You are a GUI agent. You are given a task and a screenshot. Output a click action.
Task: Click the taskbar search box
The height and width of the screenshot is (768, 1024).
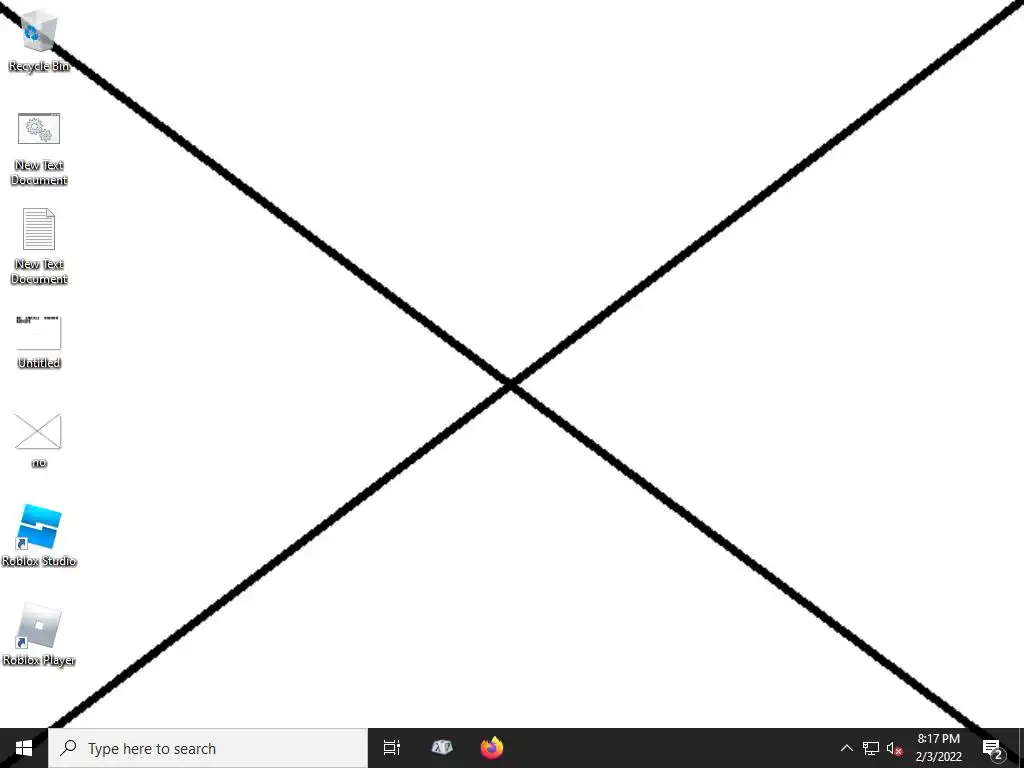pyautogui.click(x=208, y=748)
